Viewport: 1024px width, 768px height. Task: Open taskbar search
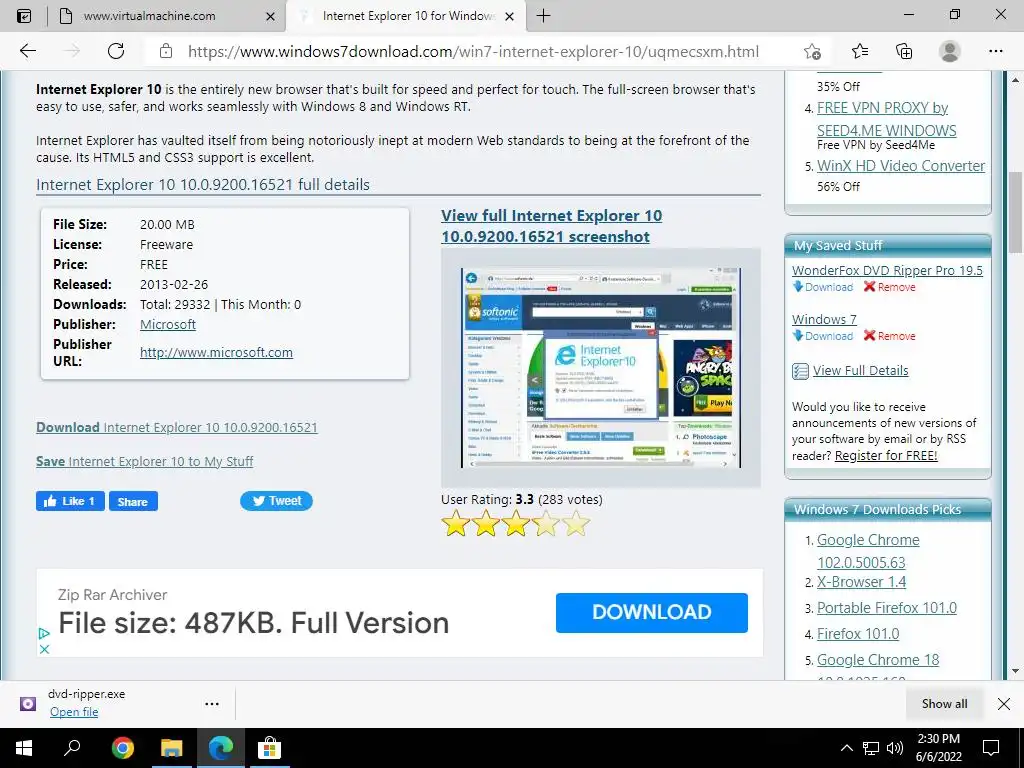(72, 748)
